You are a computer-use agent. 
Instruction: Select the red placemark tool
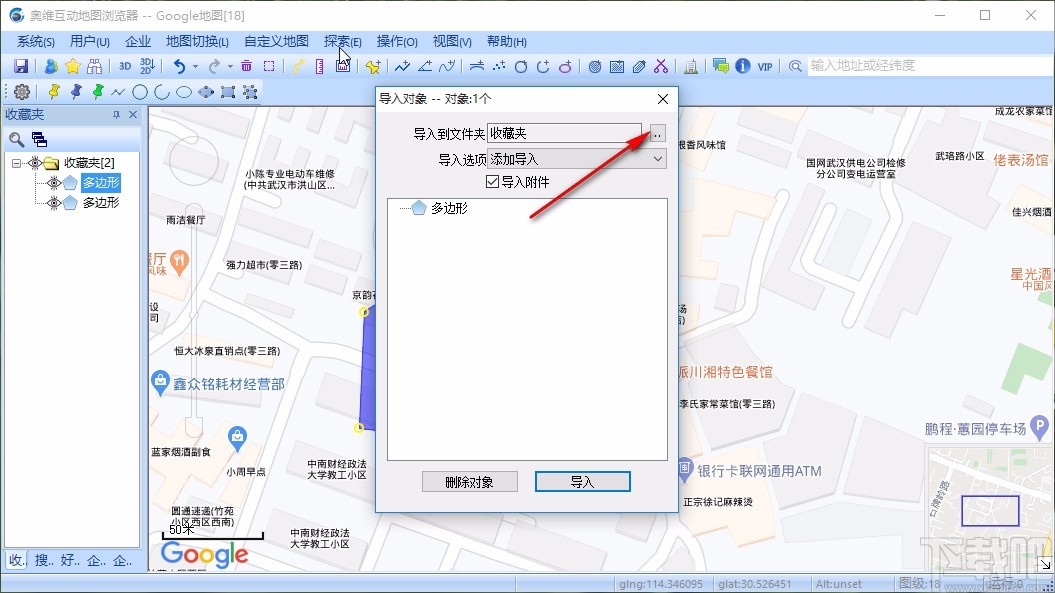point(55,91)
